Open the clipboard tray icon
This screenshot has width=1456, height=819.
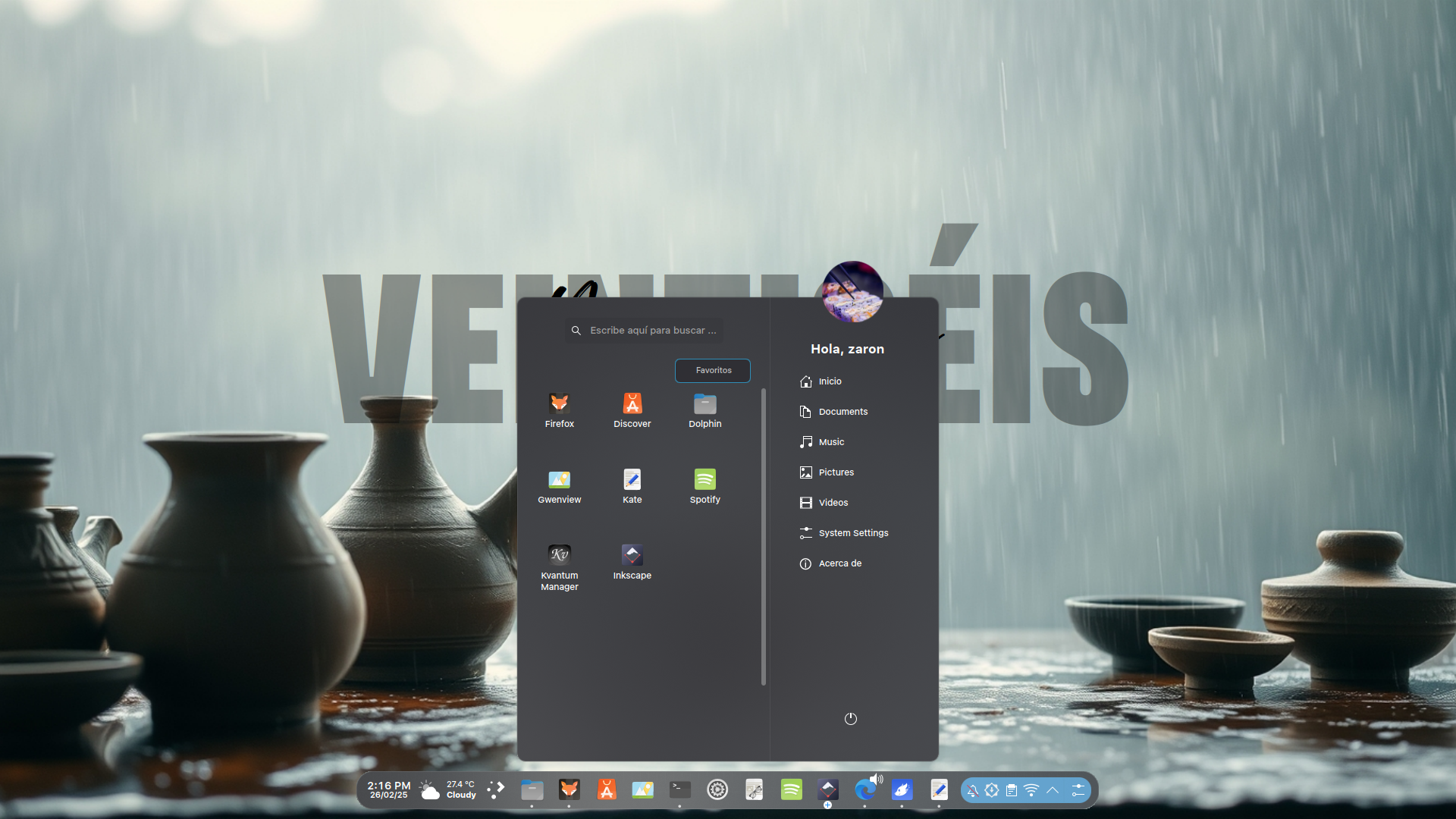1012,790
